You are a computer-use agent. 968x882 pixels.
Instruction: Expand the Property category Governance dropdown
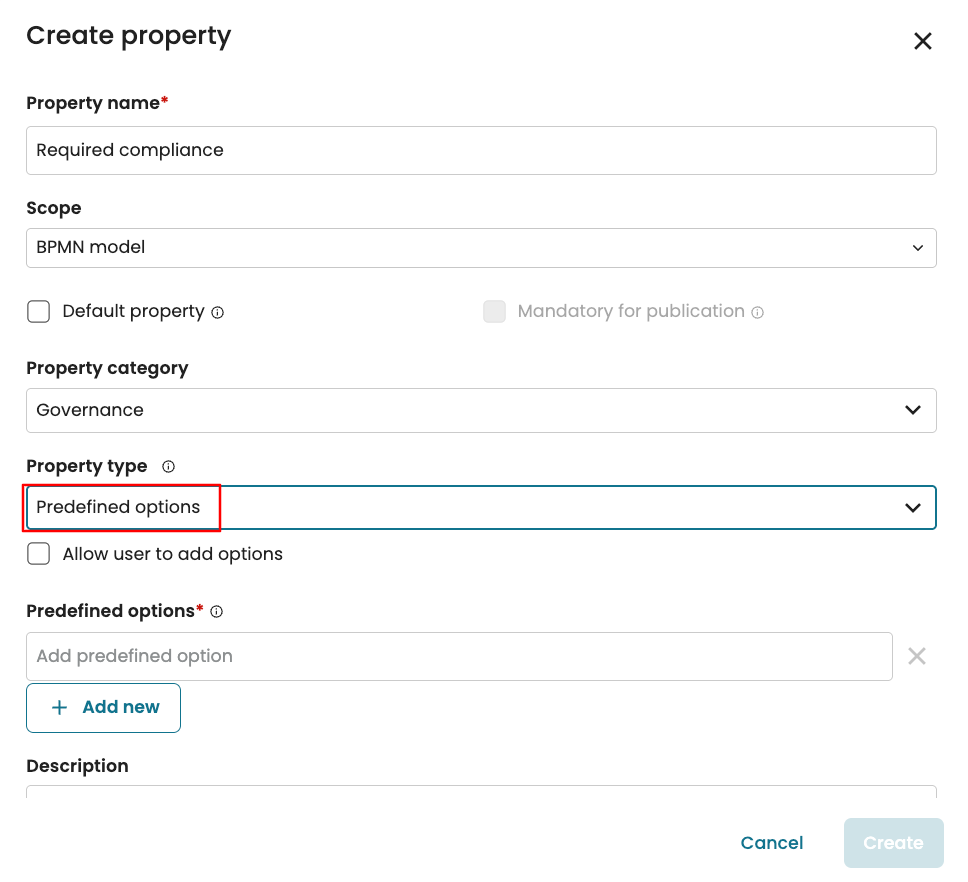(x=480, y=410)
